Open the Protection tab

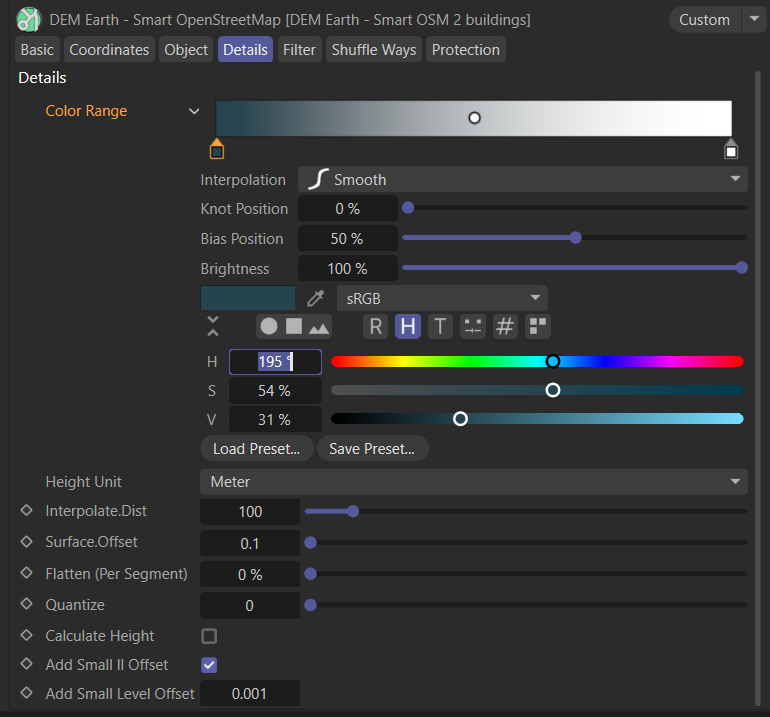click(x=466, y=50)
